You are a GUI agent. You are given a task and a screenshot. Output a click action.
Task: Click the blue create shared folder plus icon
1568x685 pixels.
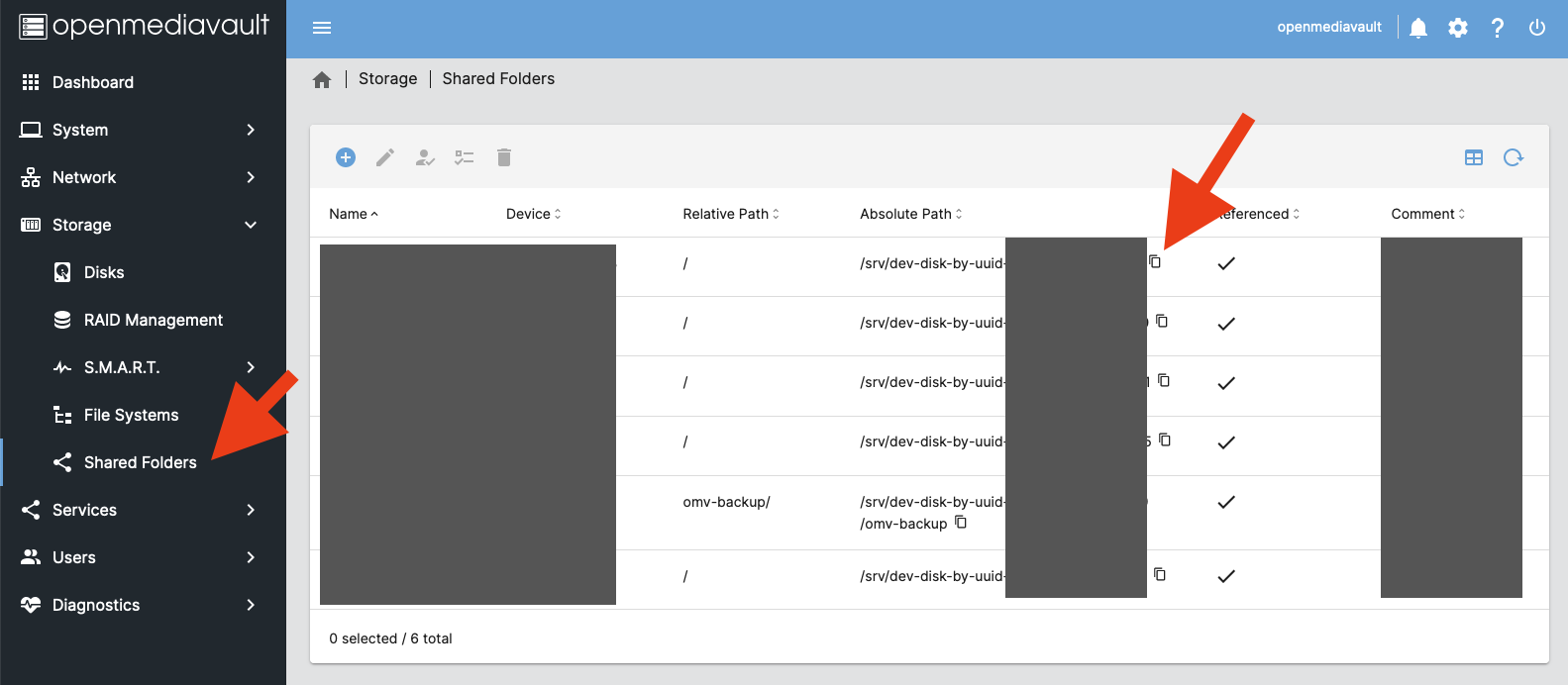(x=346, y=157)
